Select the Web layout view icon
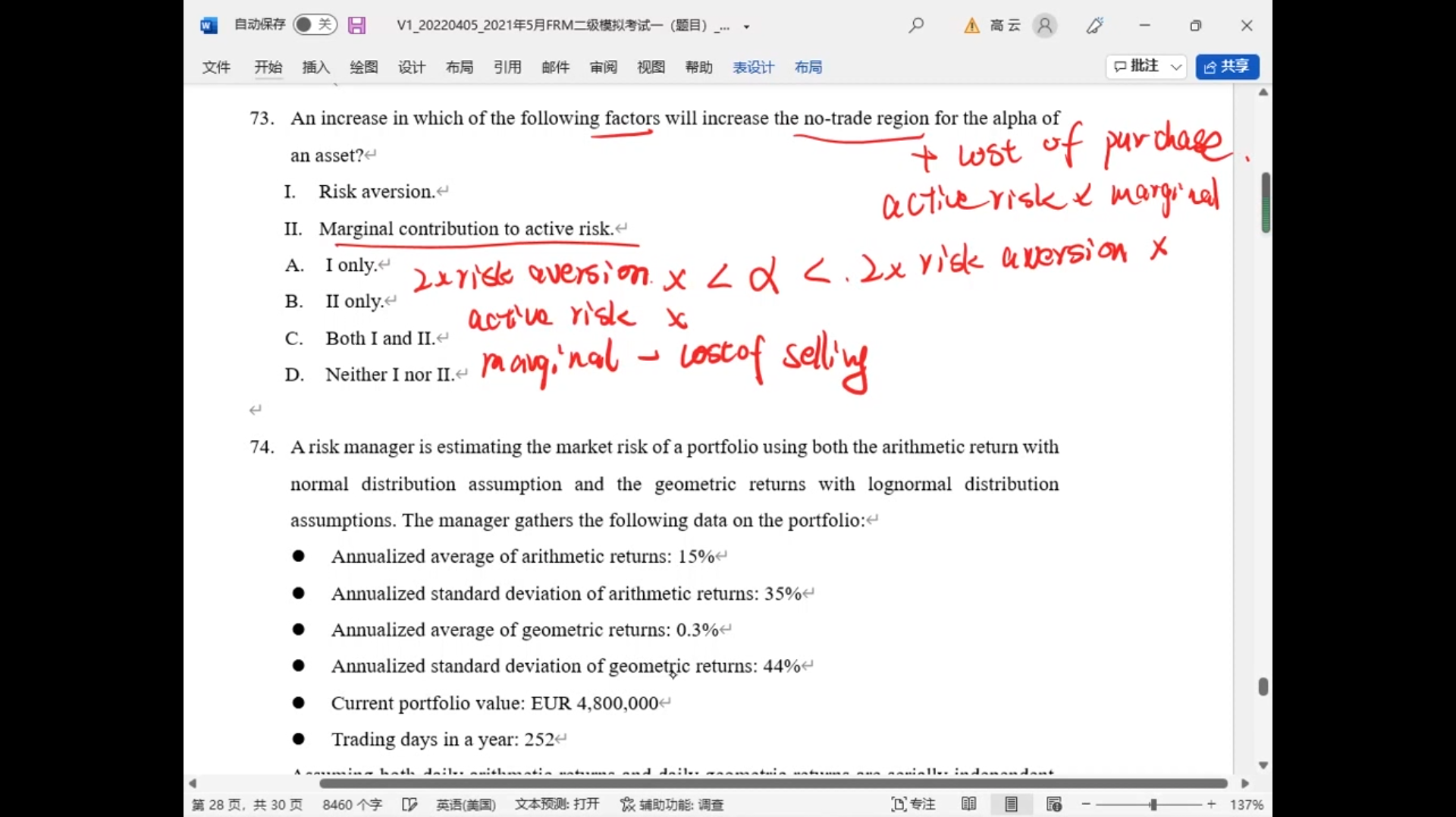 click(x=1053, y=804)
